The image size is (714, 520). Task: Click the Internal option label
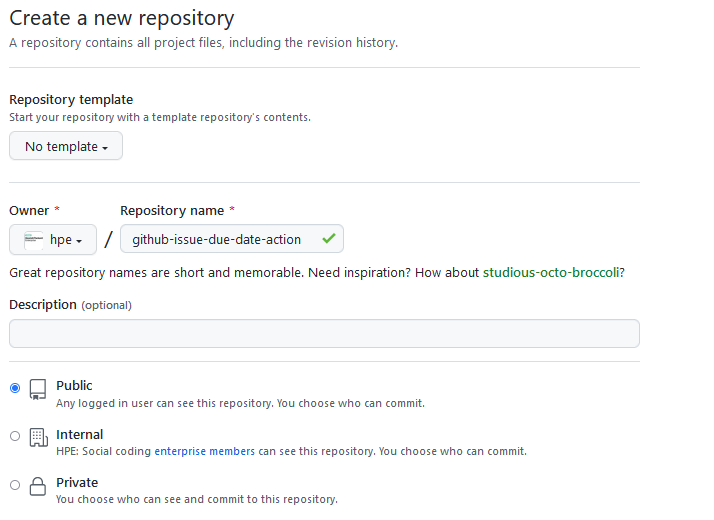pos(80,434)
